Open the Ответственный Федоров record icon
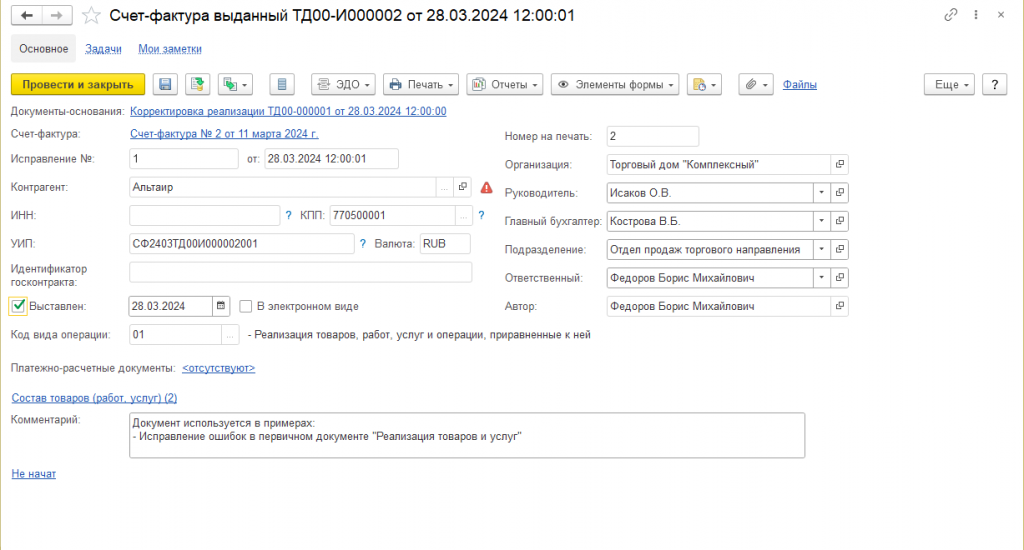The width and height of the screenshot is (1024, 550). pyautogui.click(x=839, y=278)
